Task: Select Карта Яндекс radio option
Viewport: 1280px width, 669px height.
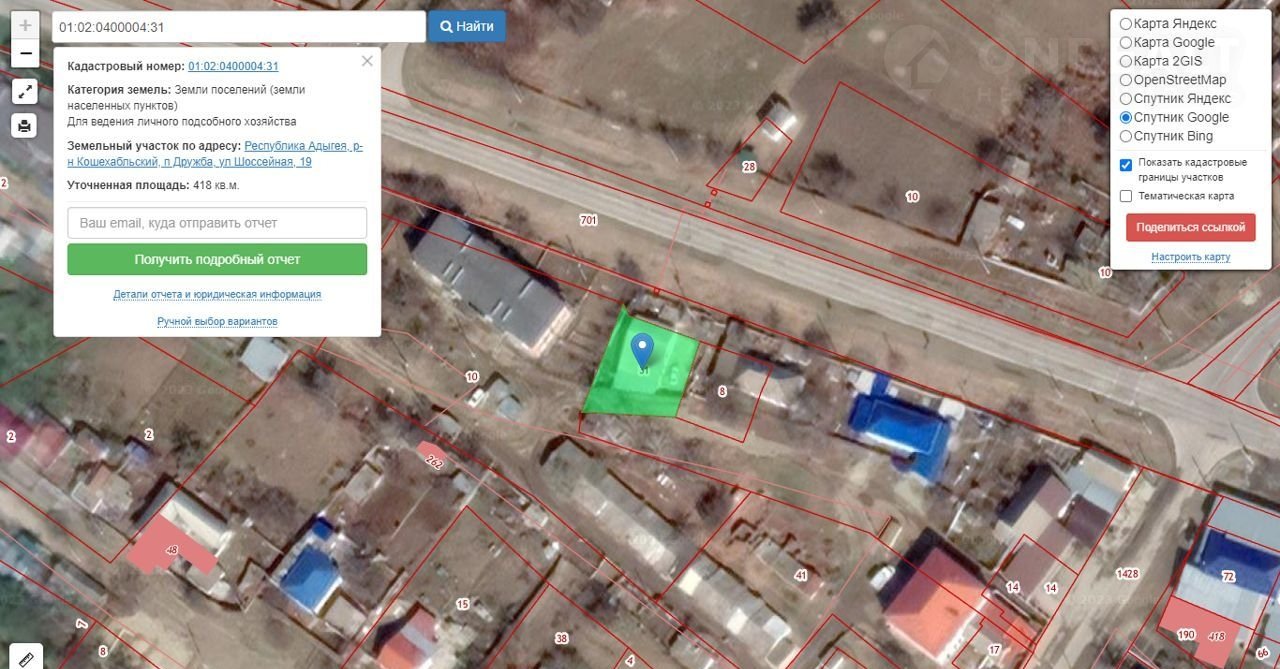Action: (1126, 24)
